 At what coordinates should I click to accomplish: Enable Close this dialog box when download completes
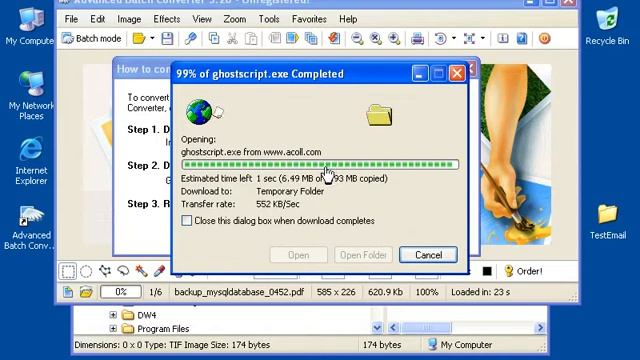(x=187, y=221)
